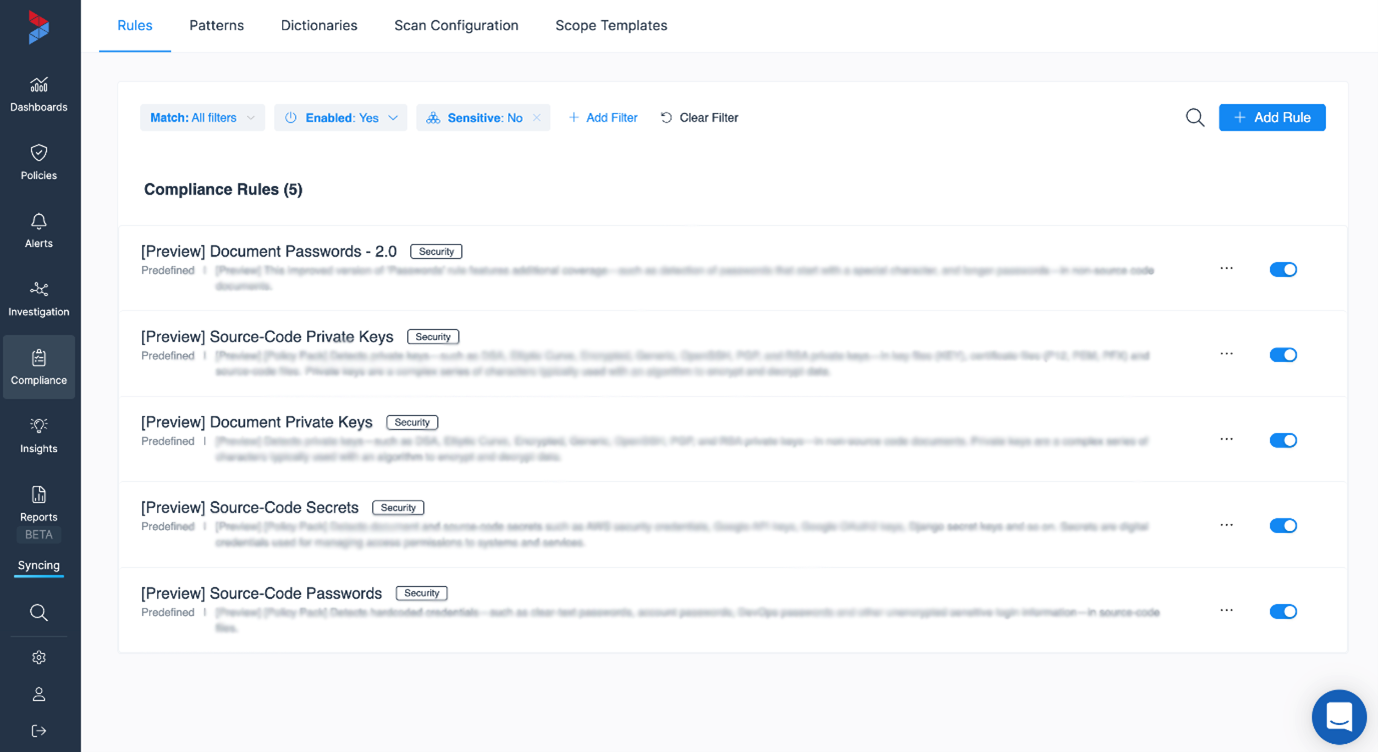Open the sidebar settings gear
Screen dimensions: 1378x752
point(38,657)
